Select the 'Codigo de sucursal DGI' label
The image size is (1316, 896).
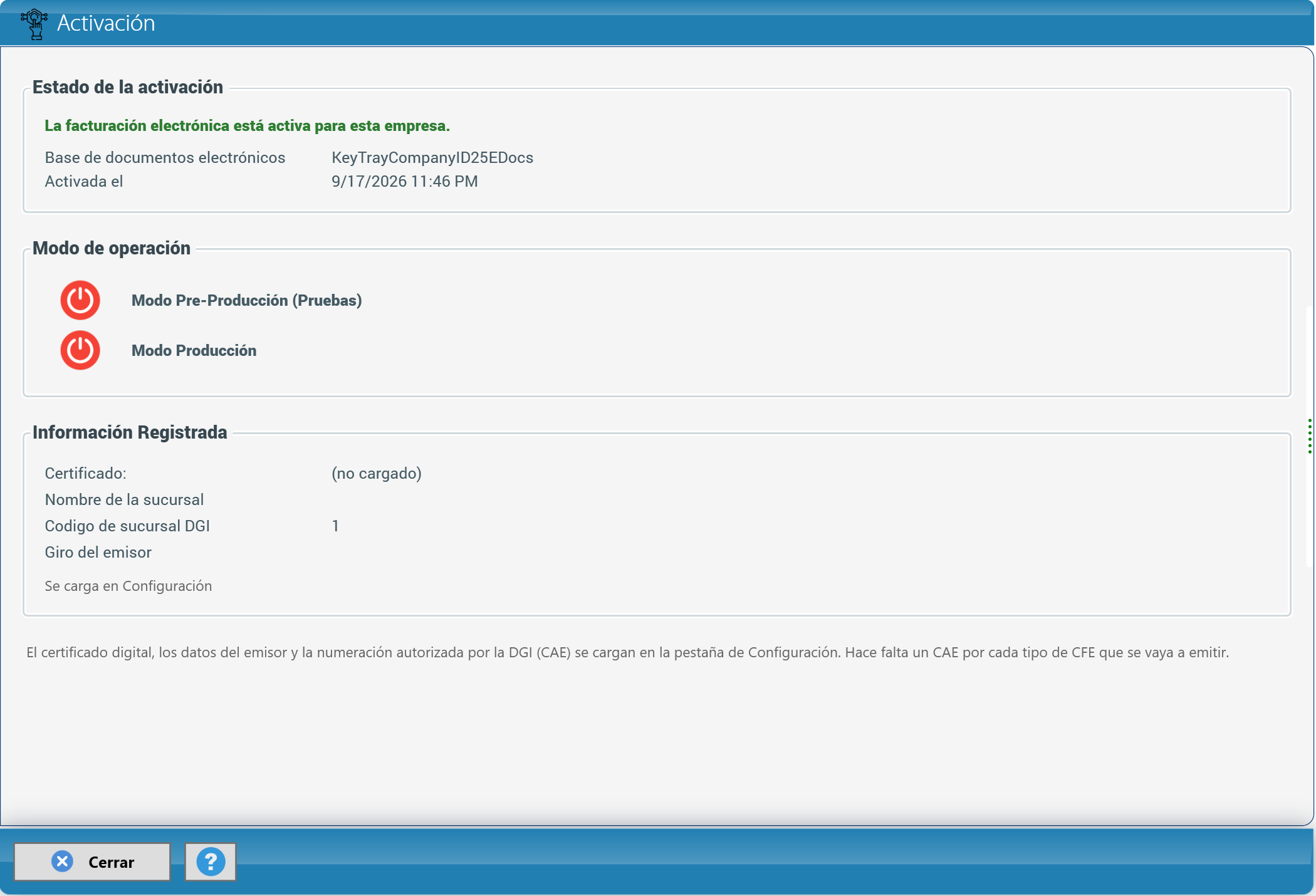[127, 526]
